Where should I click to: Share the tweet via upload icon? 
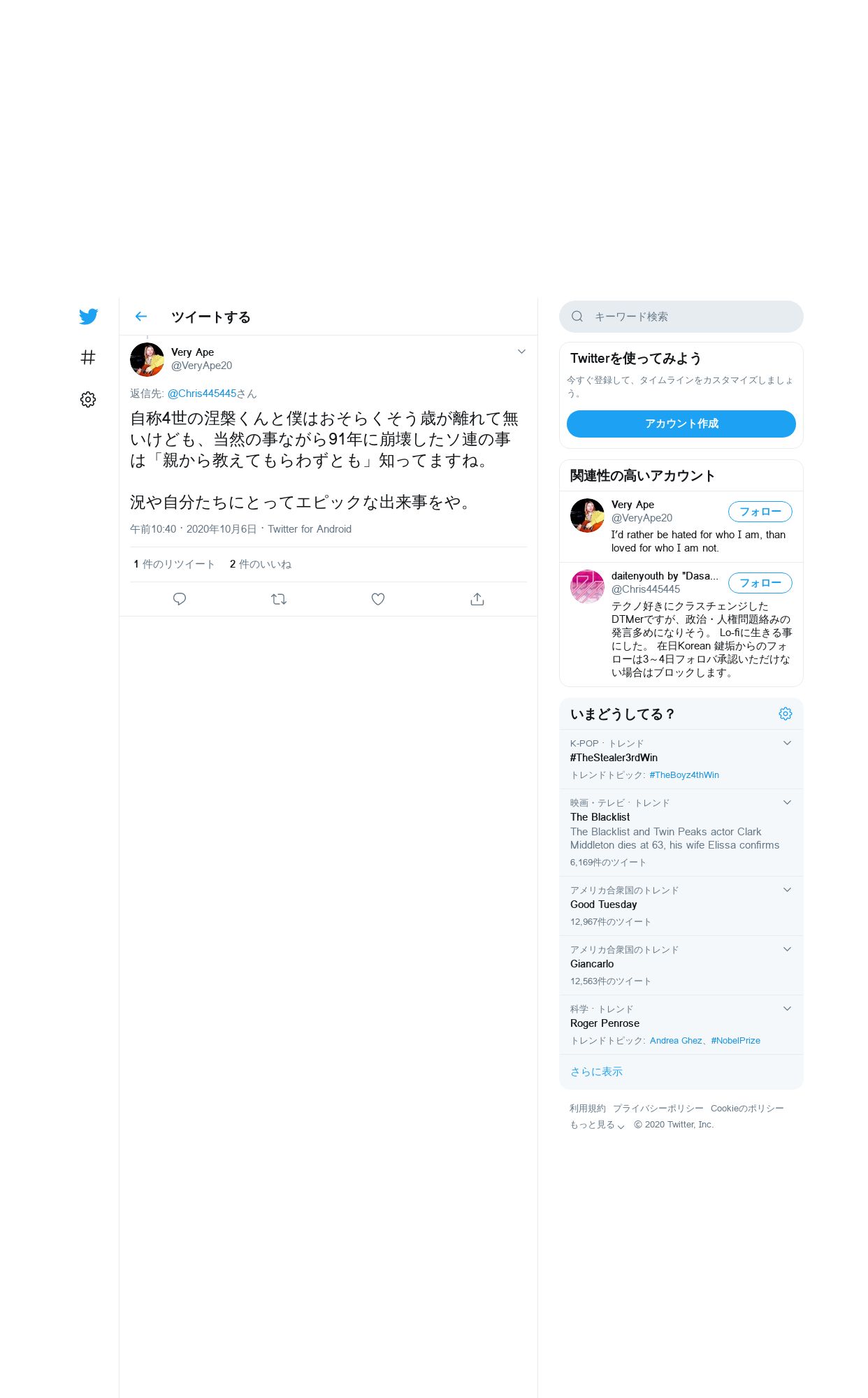point(477,599)
